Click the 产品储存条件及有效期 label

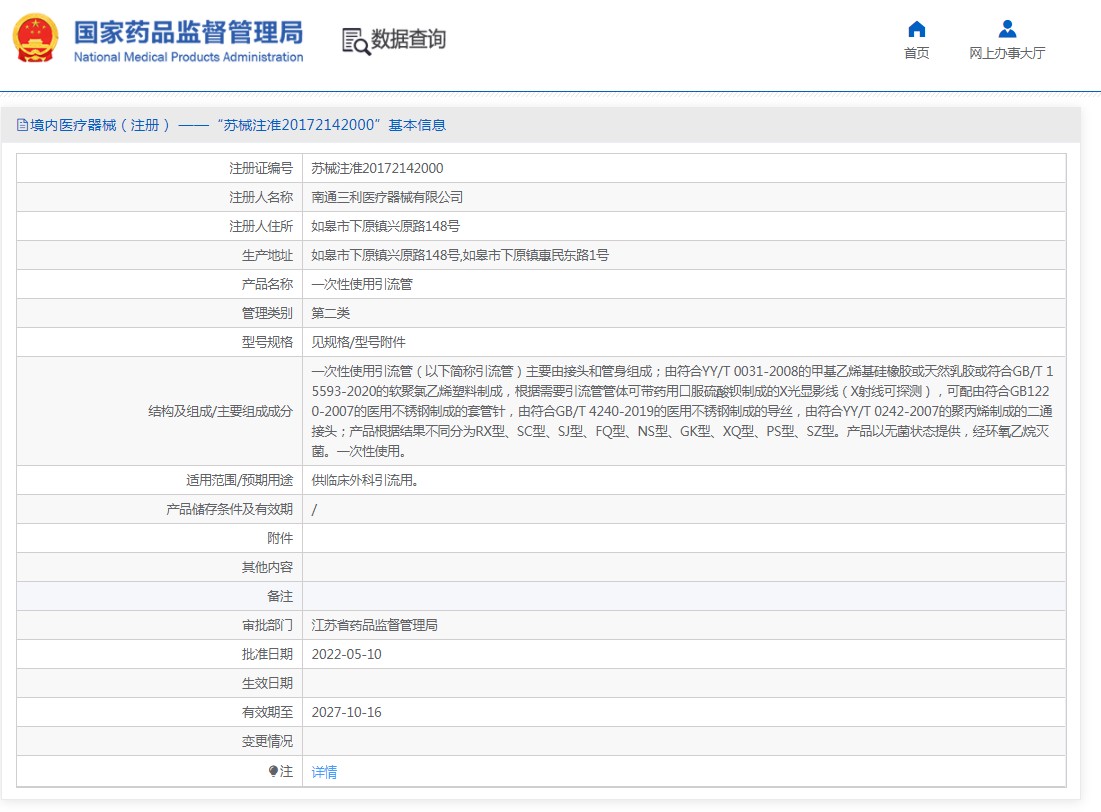[x=229, y=509]
